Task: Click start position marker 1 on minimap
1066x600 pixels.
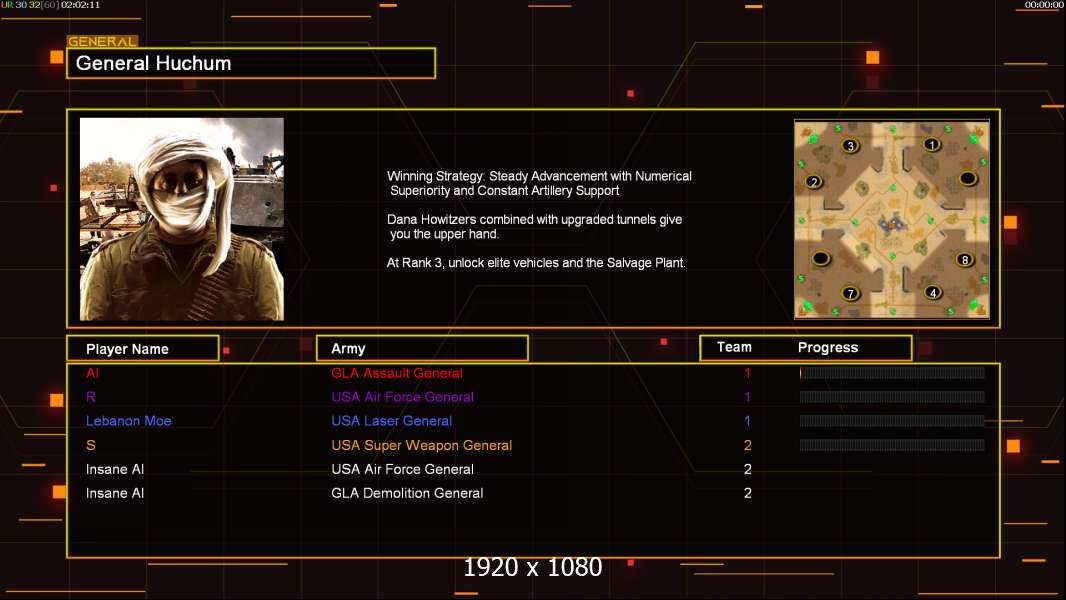Action: coord(931,144)
